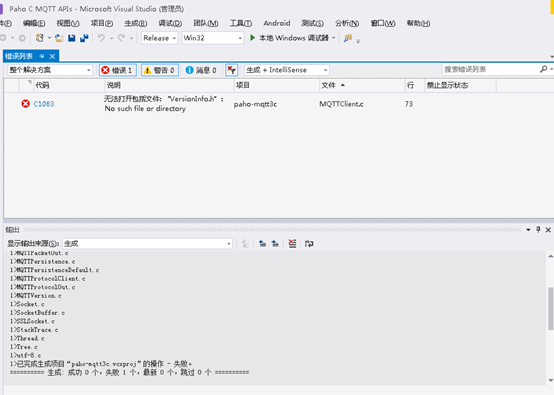This screenshot has width=554, height=395.
Task: Click the Save All icon
Action: 84,38
